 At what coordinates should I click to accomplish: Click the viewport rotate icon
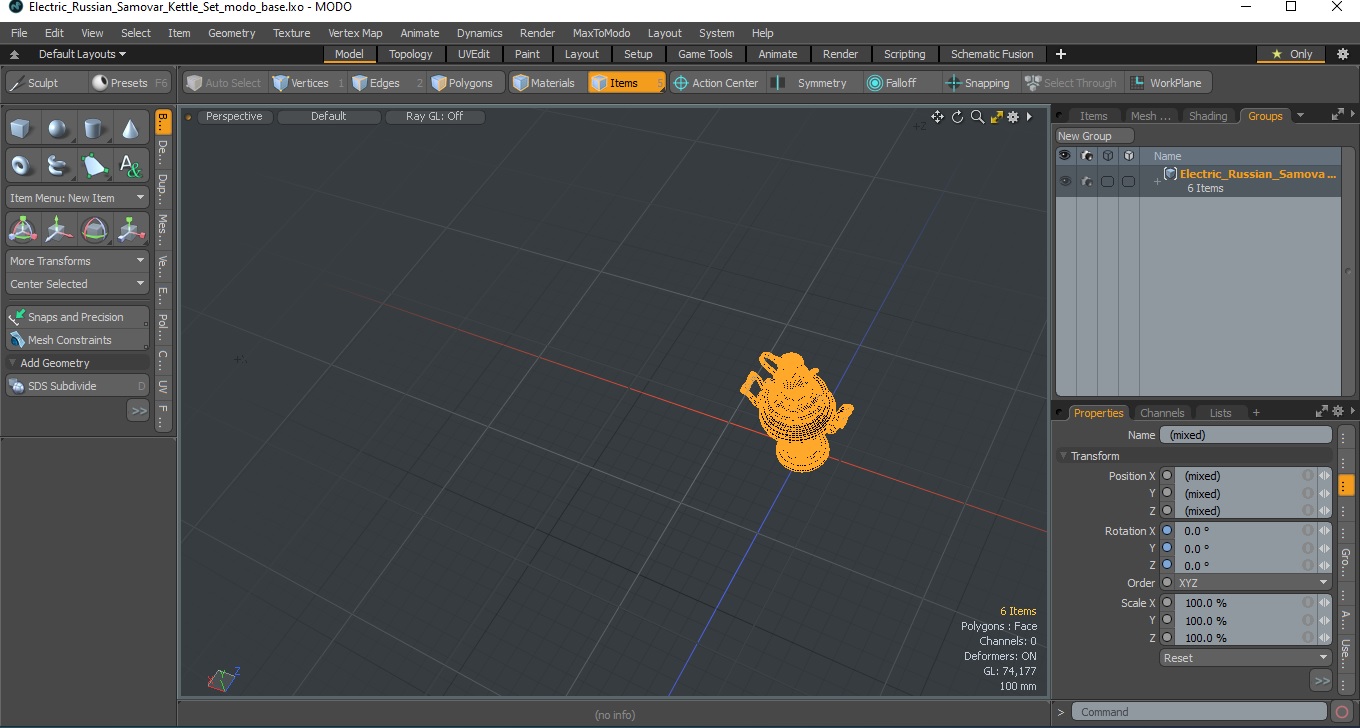pos(957,117)
